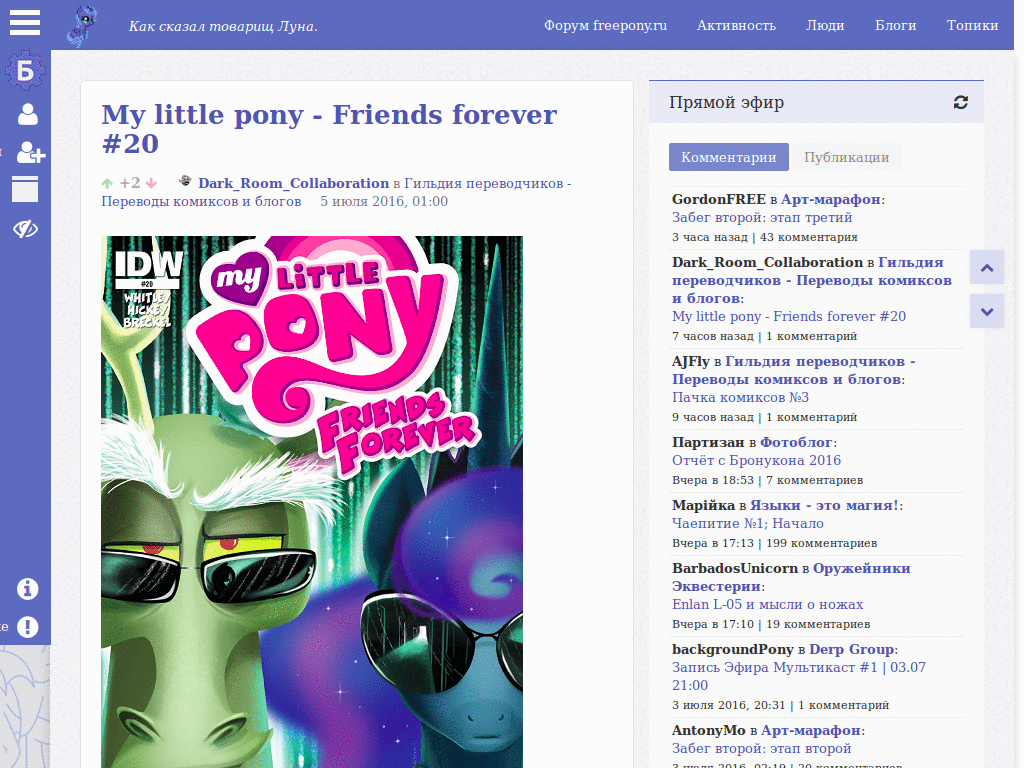Open the Фотоблог blog link
The width and height of the screenshot is (1024, 768).
[x=796, y=443]
